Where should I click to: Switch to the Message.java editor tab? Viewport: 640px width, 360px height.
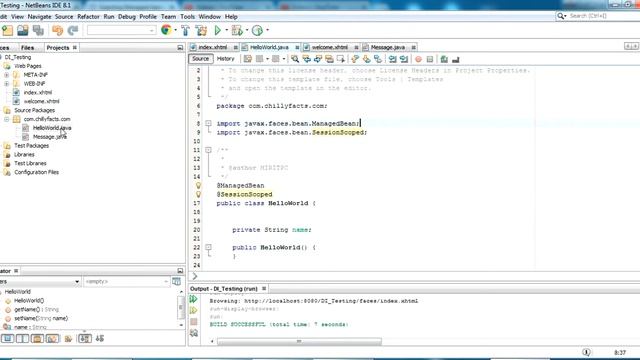click(x=388, y=47)
